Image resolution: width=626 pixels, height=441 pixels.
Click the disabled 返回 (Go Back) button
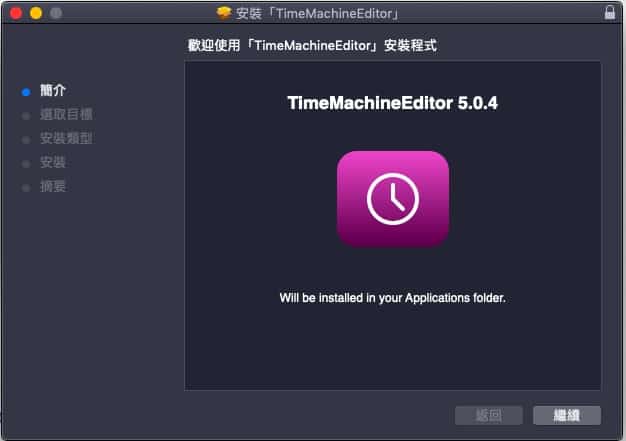tap(489, 415)
